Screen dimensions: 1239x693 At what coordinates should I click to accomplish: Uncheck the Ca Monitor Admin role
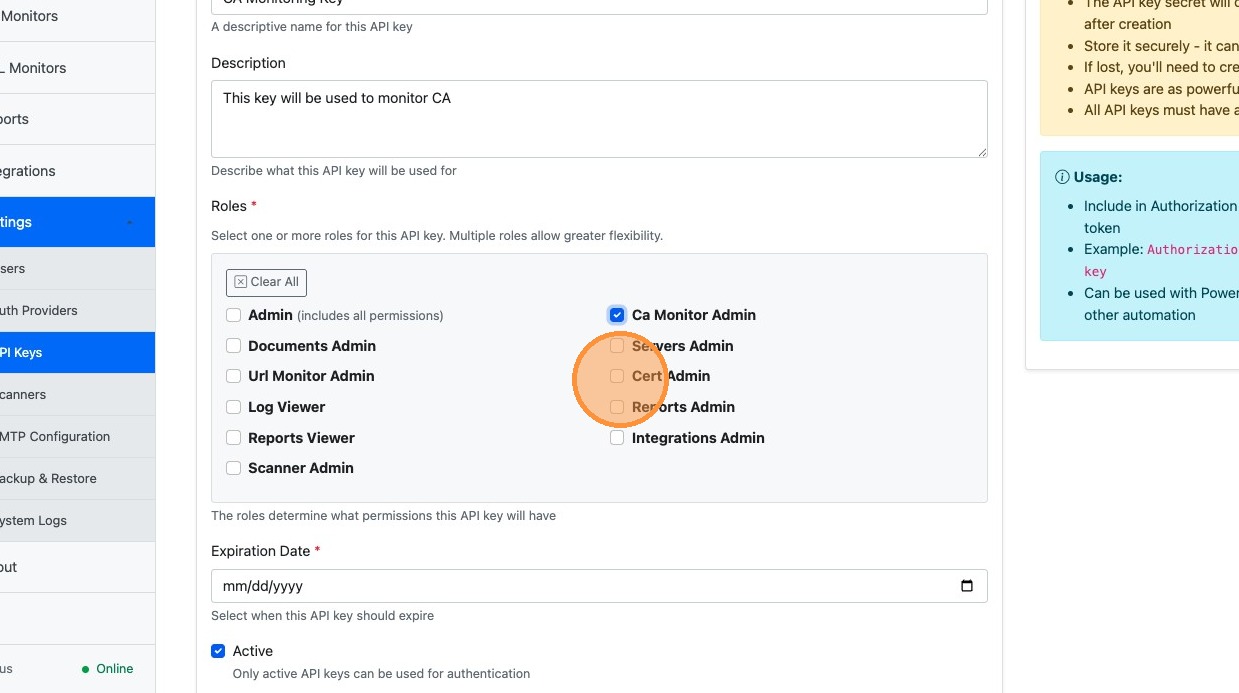point(617,315)
